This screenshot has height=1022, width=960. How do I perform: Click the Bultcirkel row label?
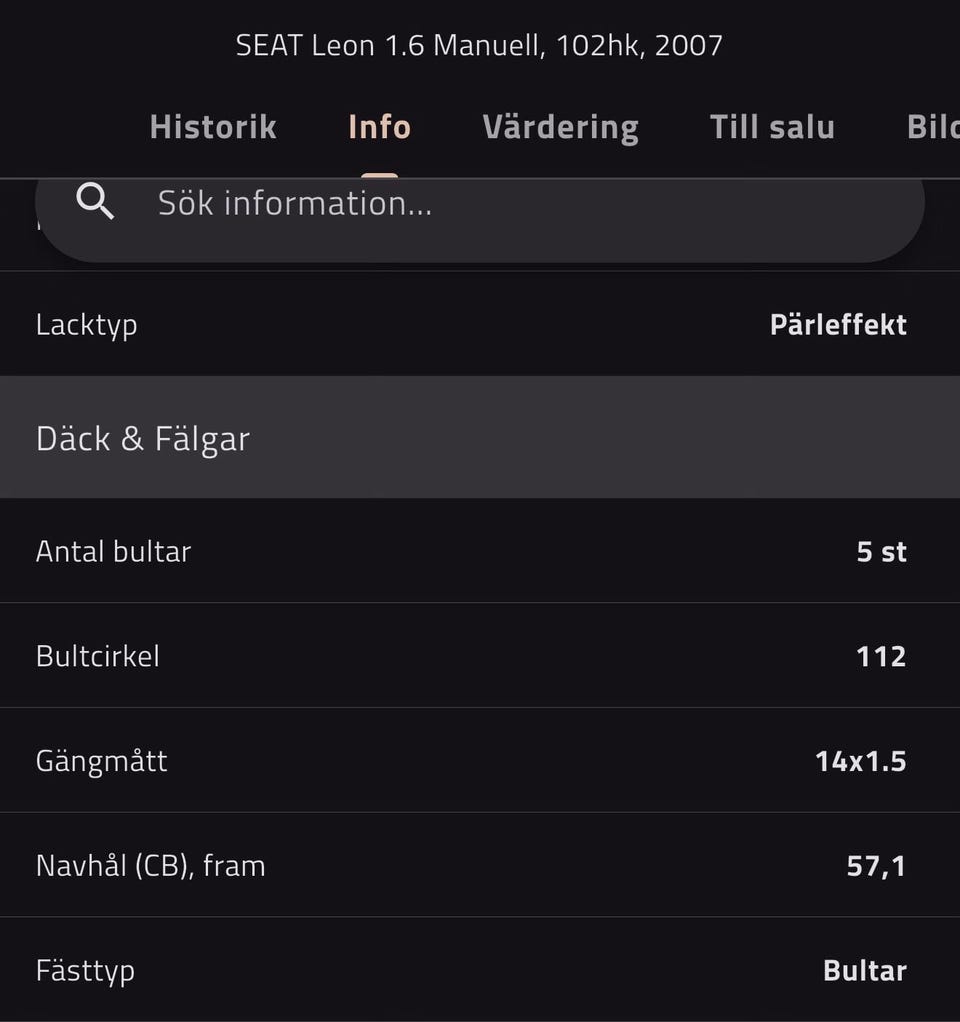(x=98, y=656)
